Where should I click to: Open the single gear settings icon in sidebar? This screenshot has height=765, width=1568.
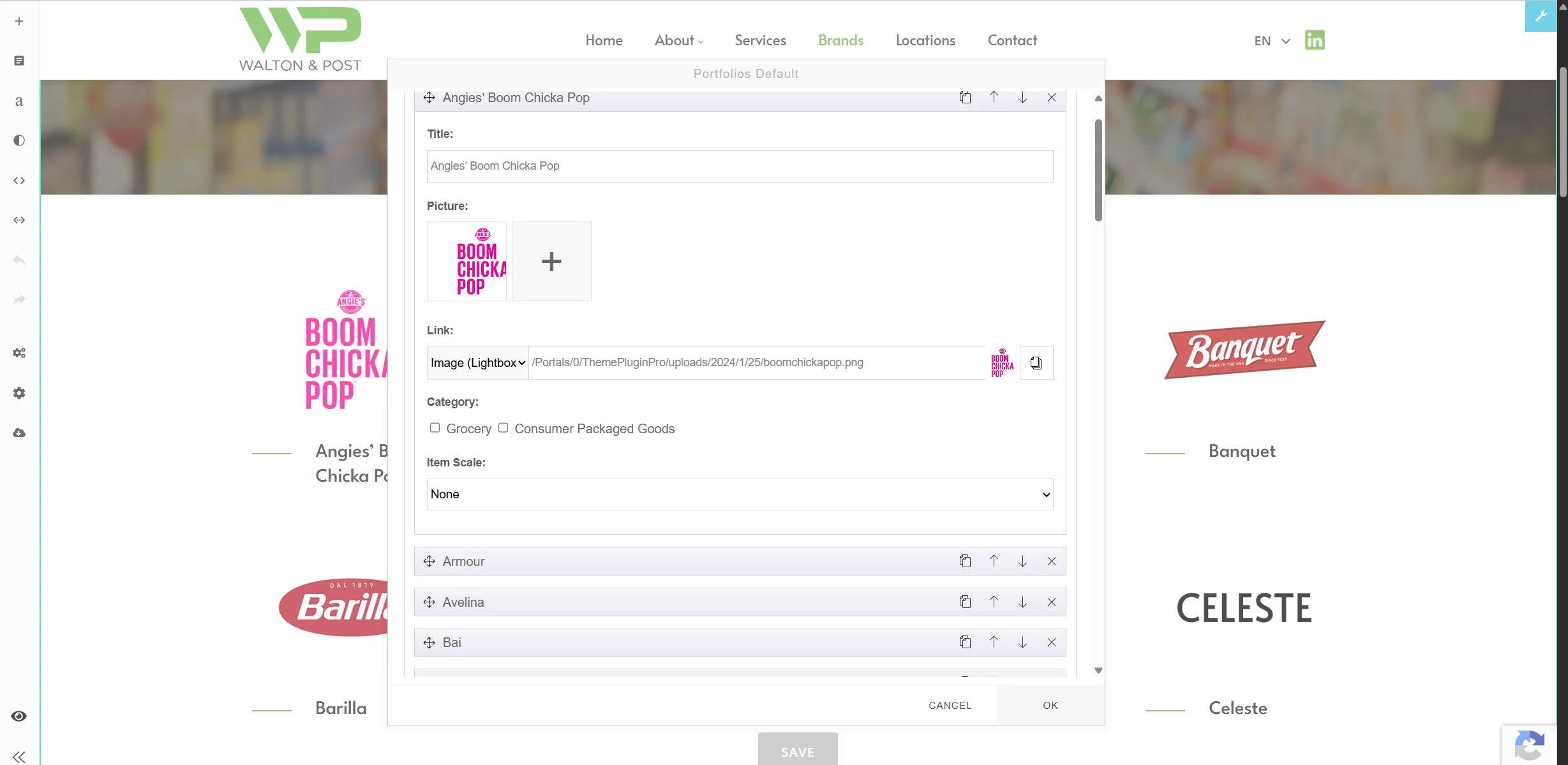tap(19, 393)
